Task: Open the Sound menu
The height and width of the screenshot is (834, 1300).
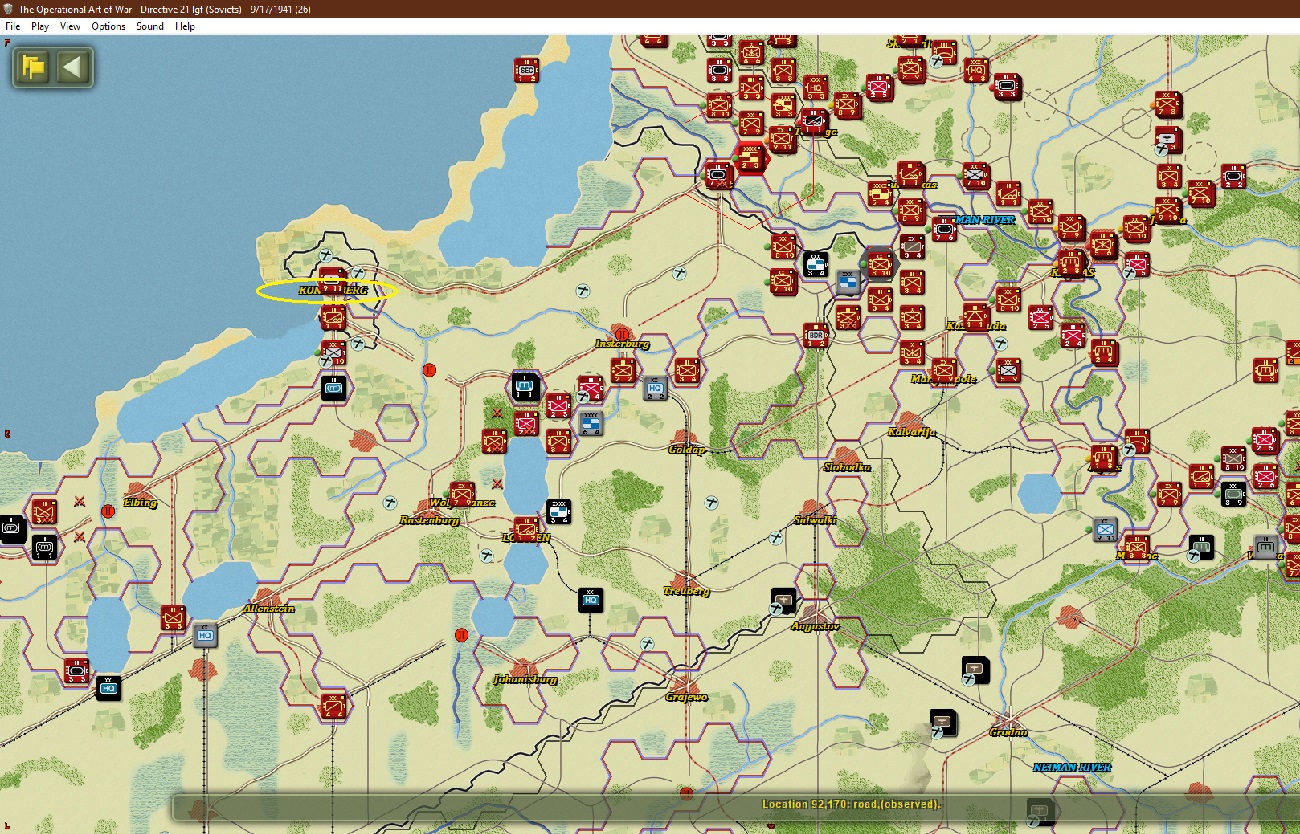Action: pyautogui.click(x=150, y=26)
